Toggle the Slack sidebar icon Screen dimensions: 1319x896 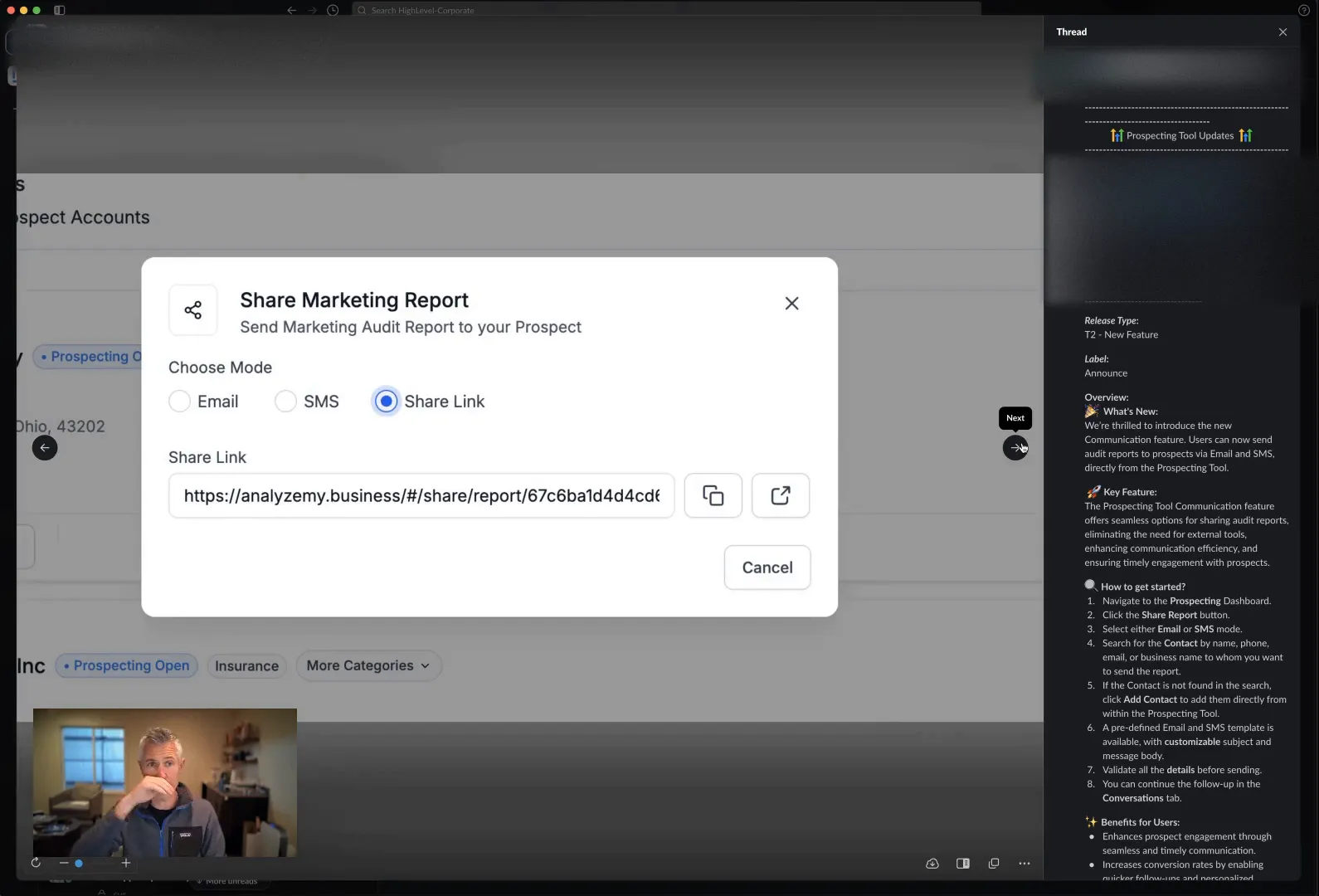(x=60, y=10)
